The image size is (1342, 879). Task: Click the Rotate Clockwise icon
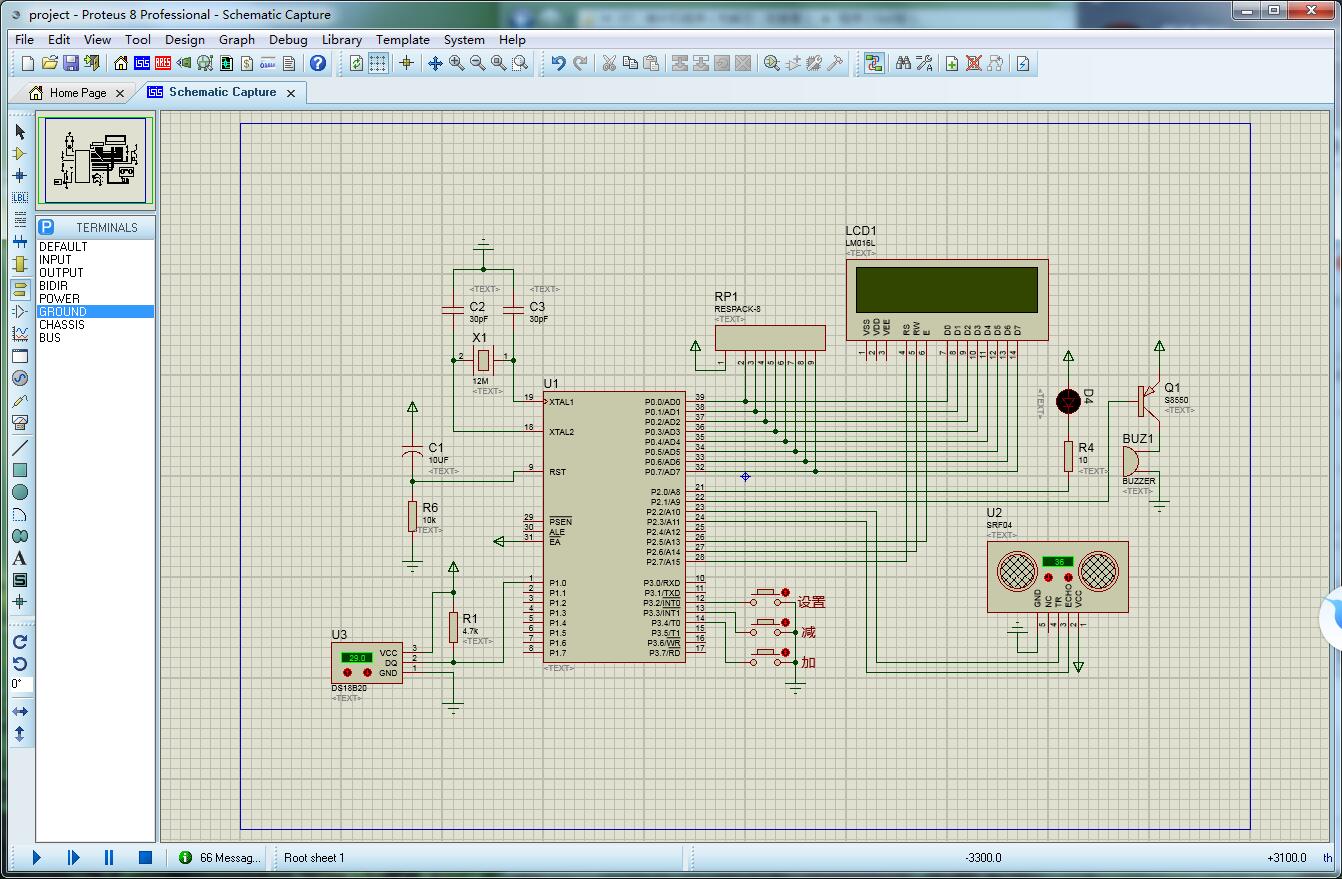(x=19, y=642)
